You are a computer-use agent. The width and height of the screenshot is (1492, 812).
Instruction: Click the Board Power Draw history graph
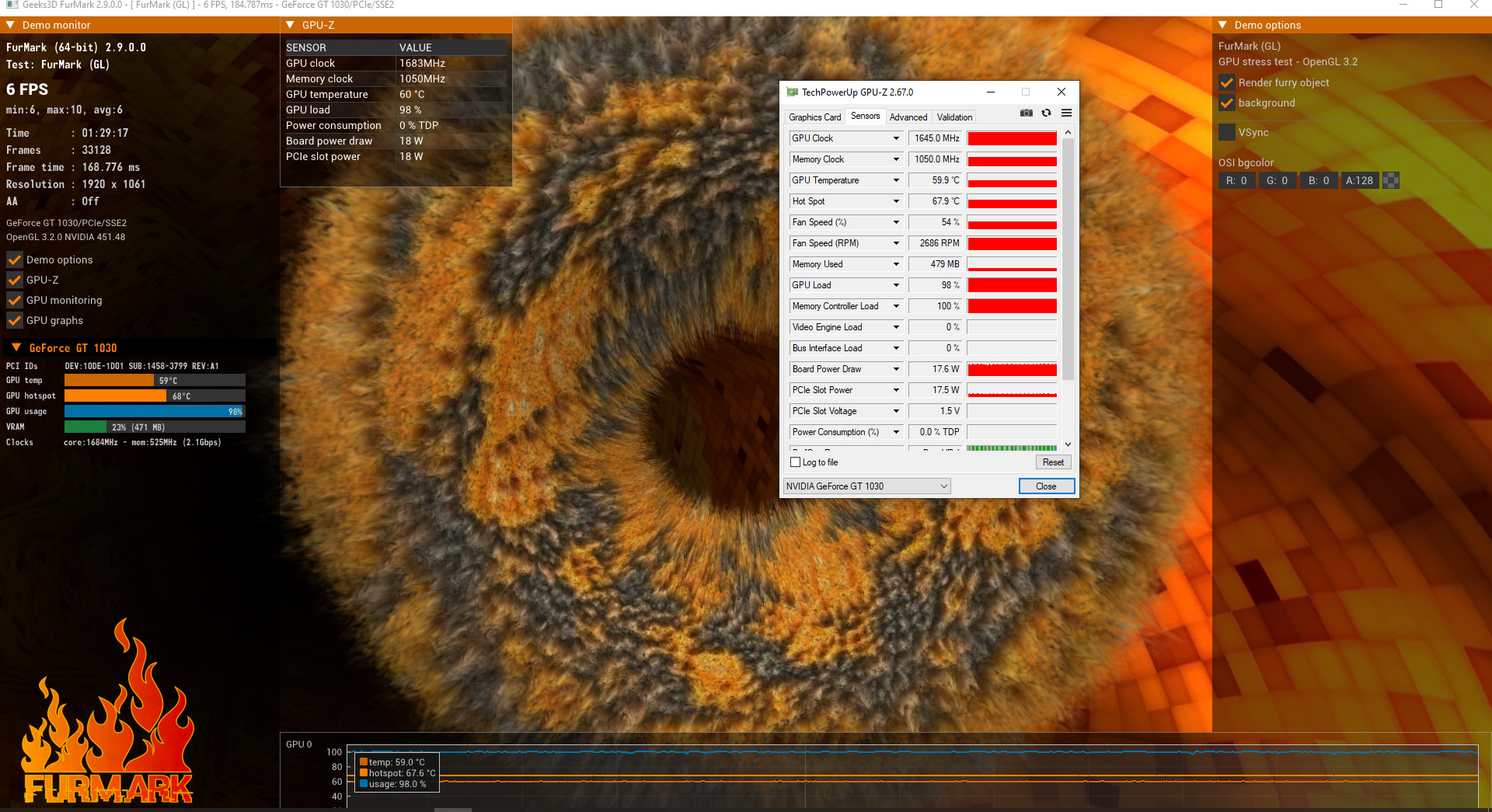[x=1012, y=369]
